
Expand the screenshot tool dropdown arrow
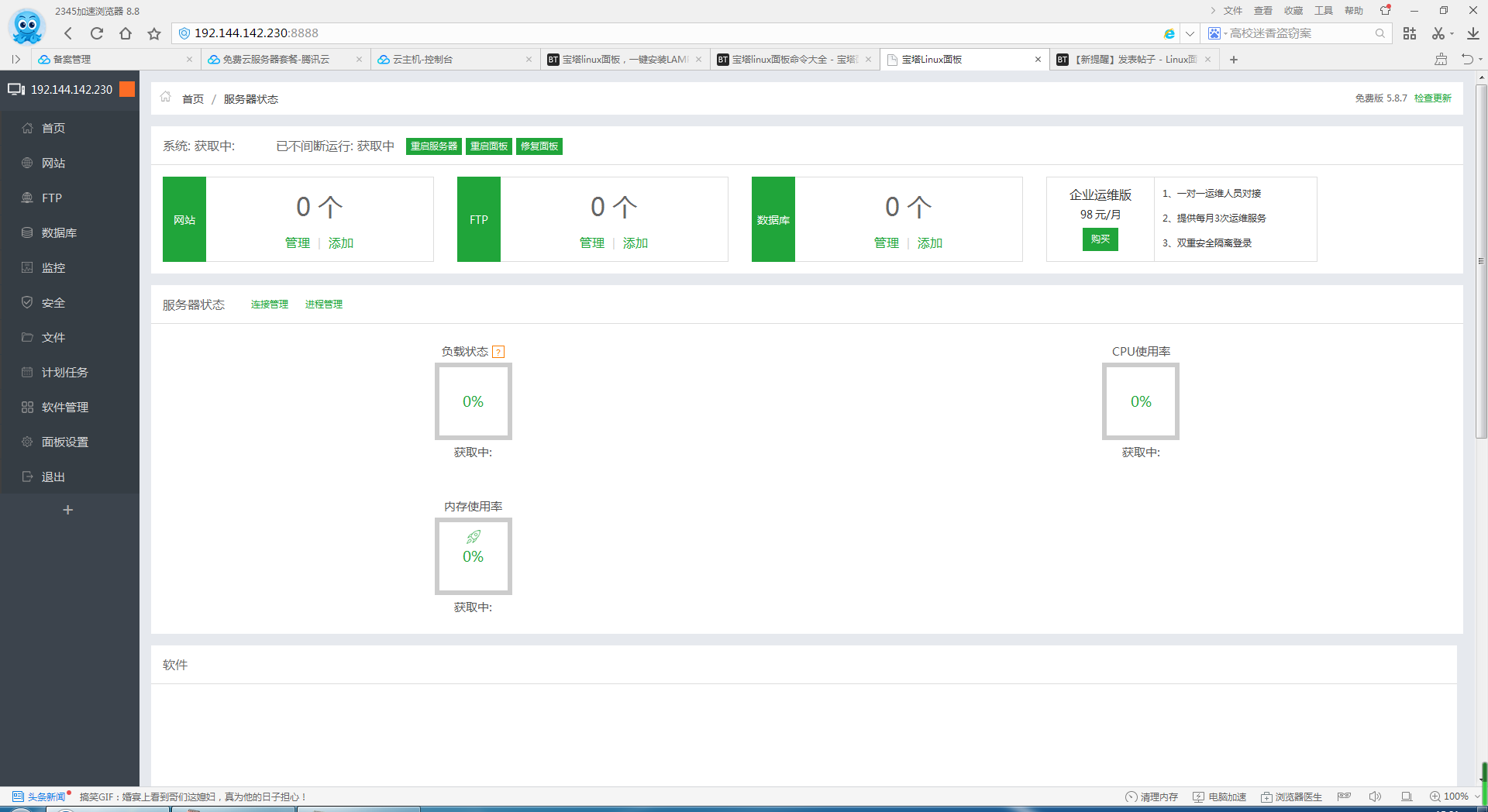[x=1452, y=33]
